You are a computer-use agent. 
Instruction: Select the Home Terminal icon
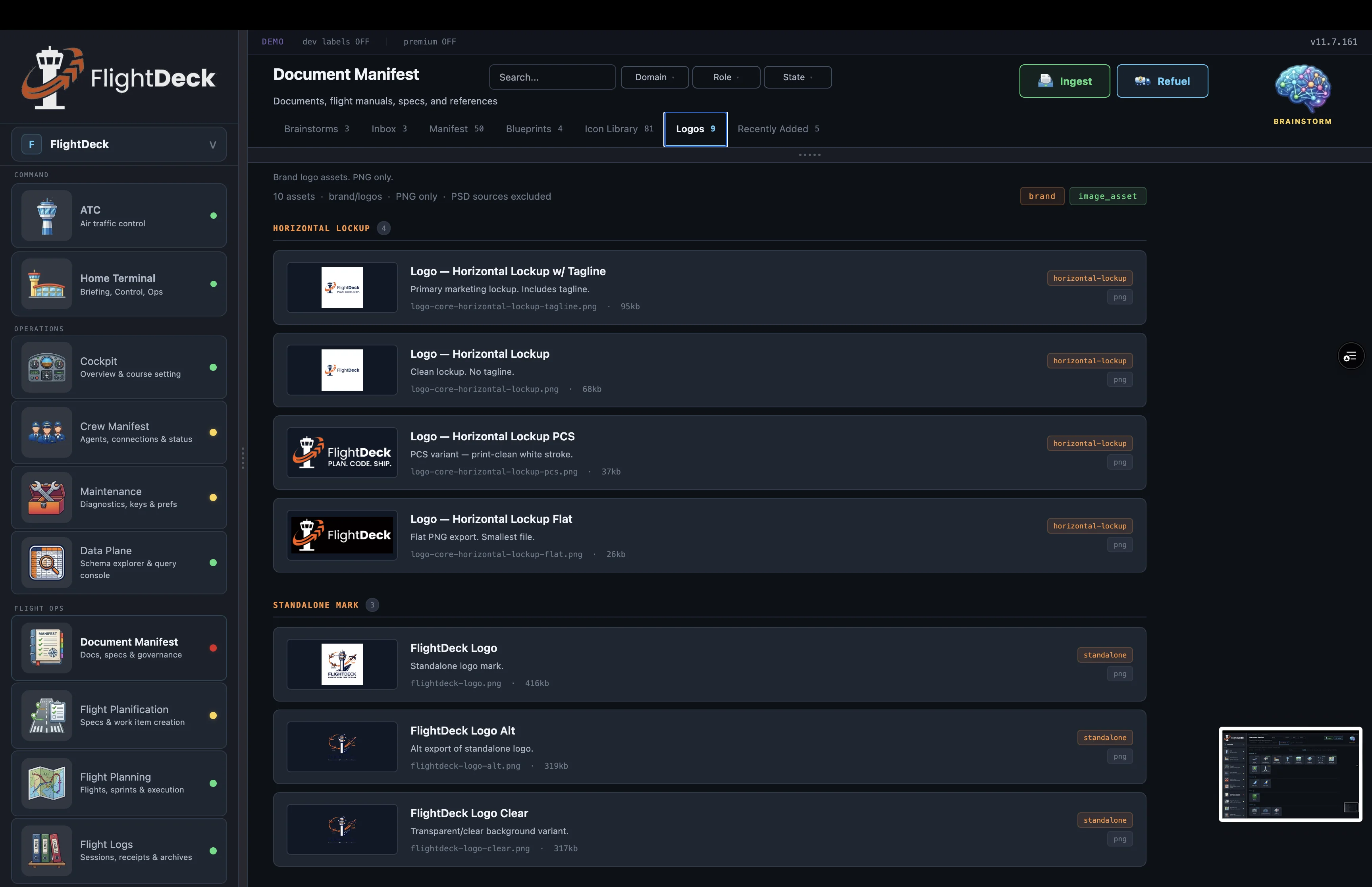pyautogui.click(x=46, y=283)
